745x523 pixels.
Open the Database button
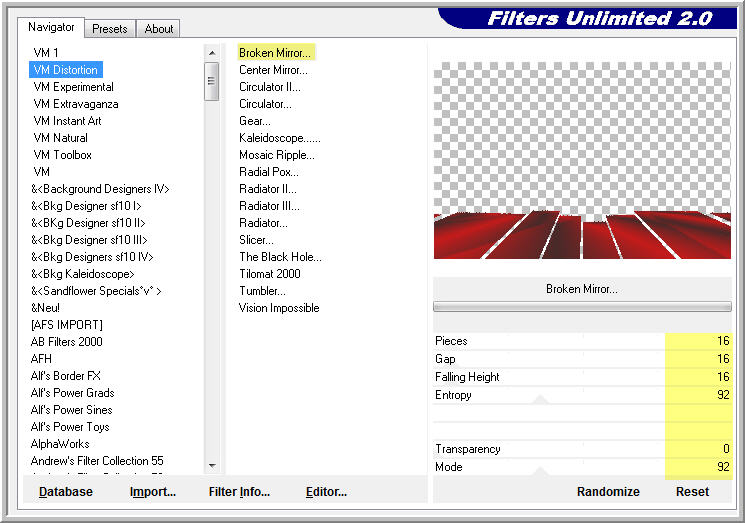click(x=66, y=492)
